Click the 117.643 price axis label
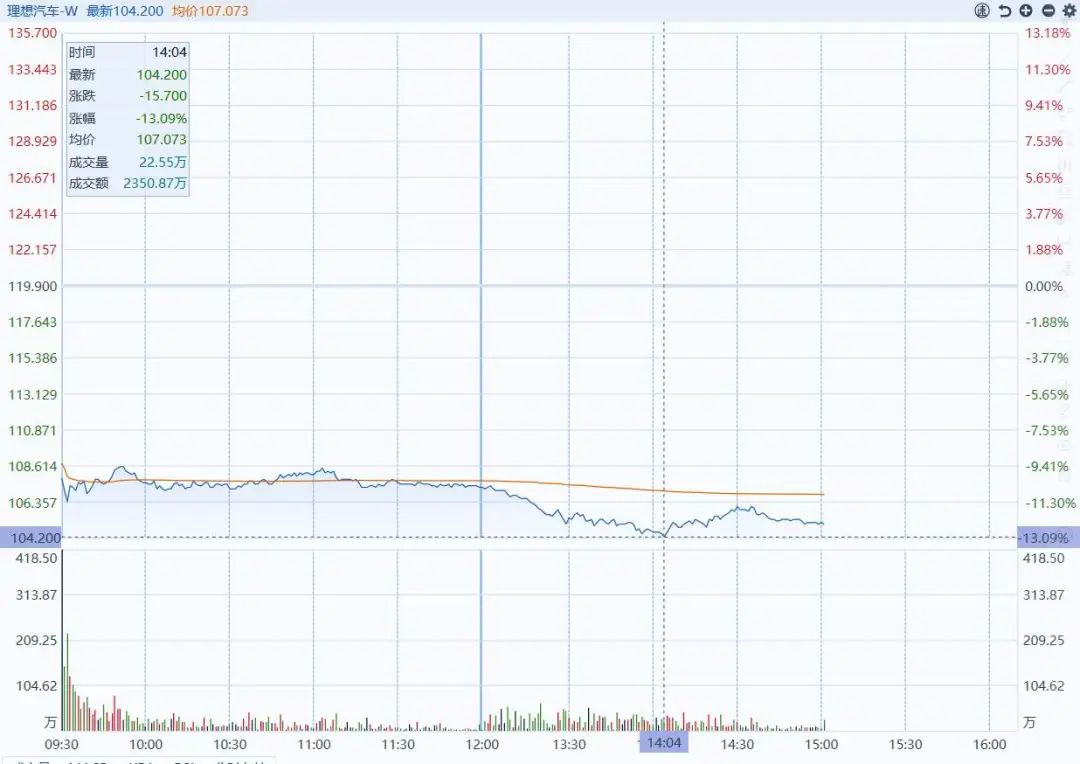Screen dimensions: 1080x764 click(x=32, y=322)
